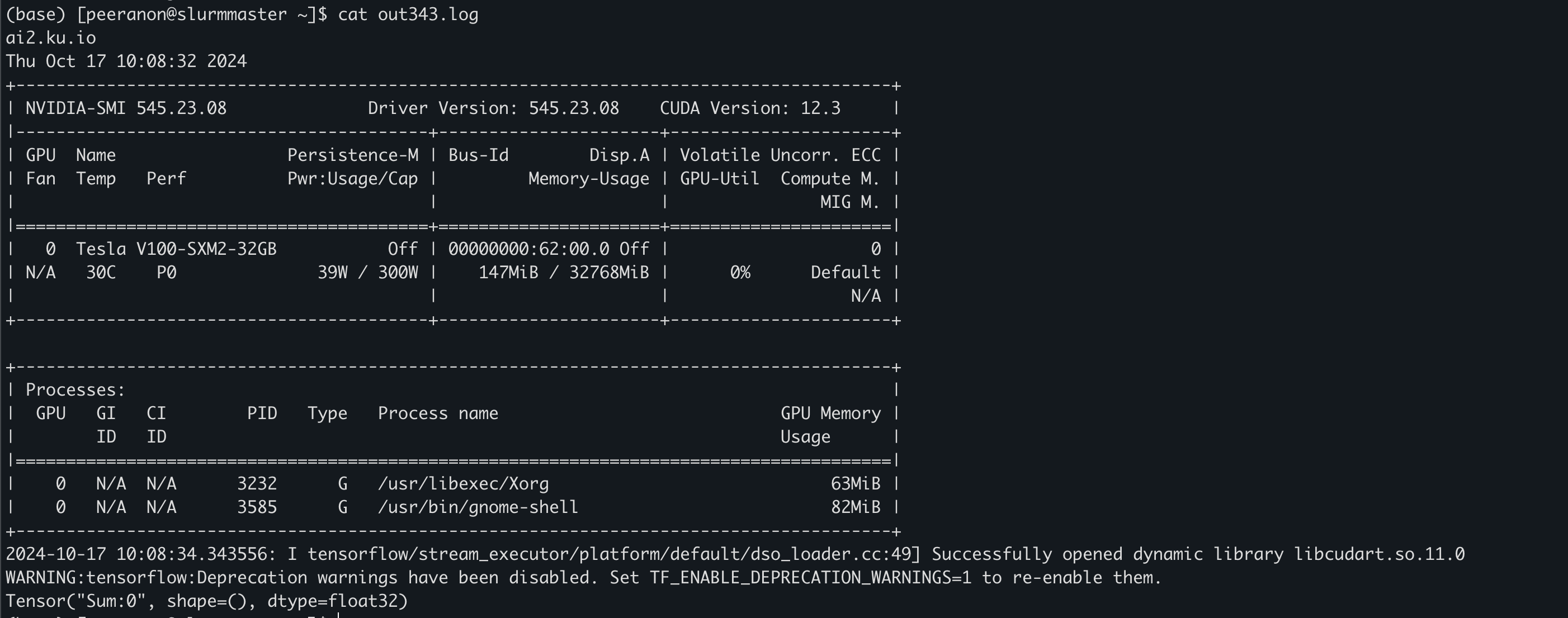
Task: Click the 147MiB / 32768MiB memory usage
Action: [564, 273]
